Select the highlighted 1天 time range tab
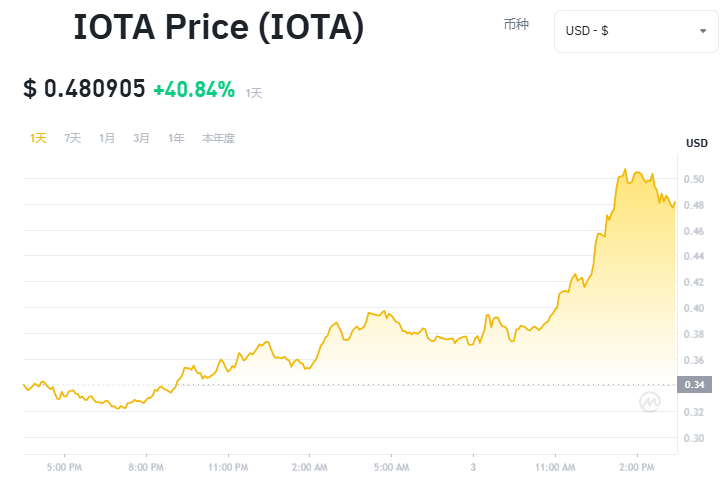The width and height of the screenshot is (724, 495). click(38, 138)
